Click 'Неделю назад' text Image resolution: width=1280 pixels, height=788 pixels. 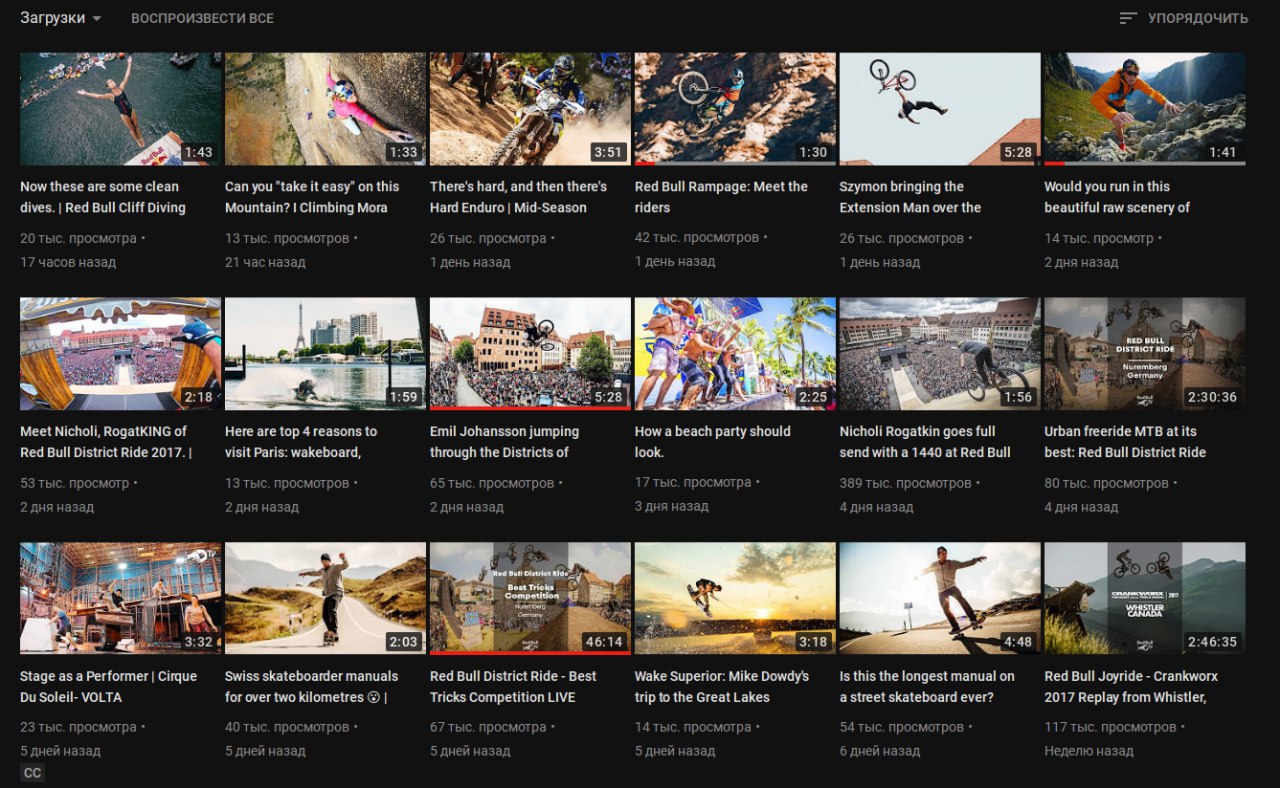[x=1089, y=751]
